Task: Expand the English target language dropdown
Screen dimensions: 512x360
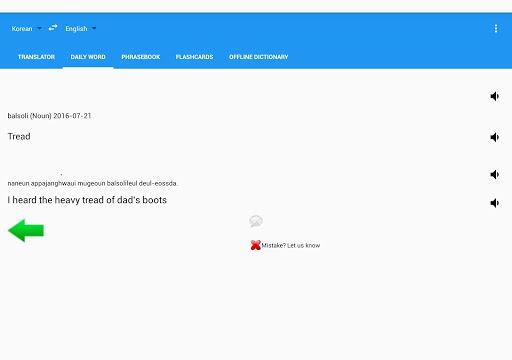Action: 81,29
